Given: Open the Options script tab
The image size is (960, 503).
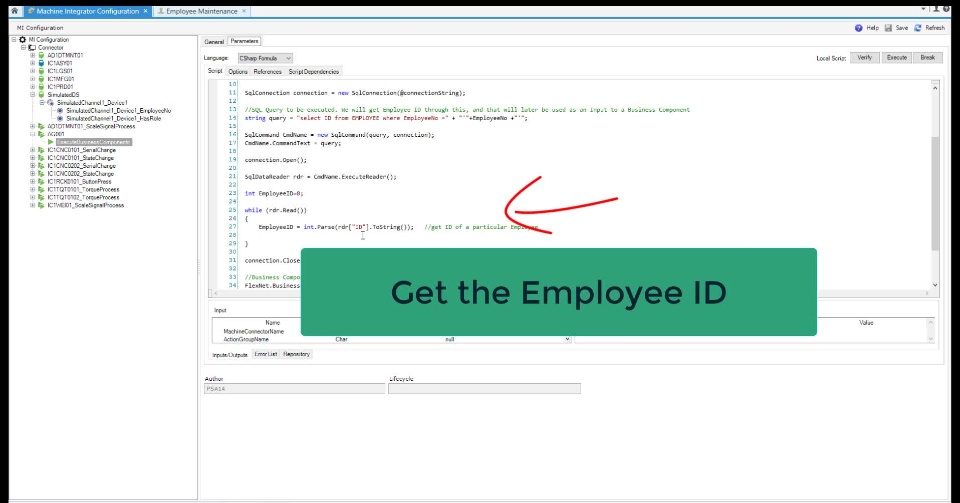Looking at the screenshot, I should pos(238,72).
